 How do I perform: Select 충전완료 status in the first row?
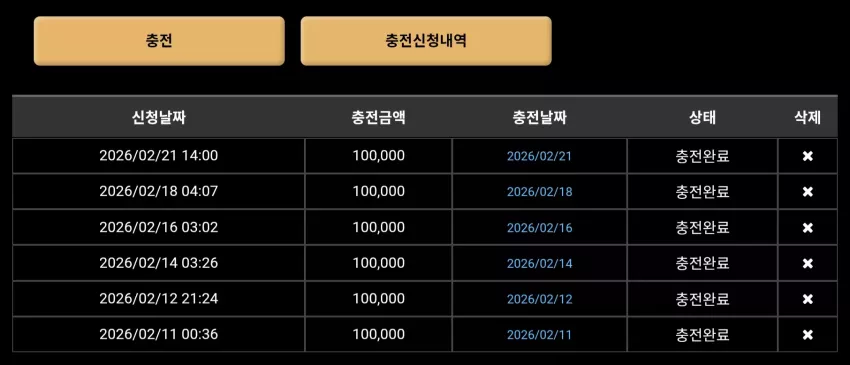click(703, 156)
